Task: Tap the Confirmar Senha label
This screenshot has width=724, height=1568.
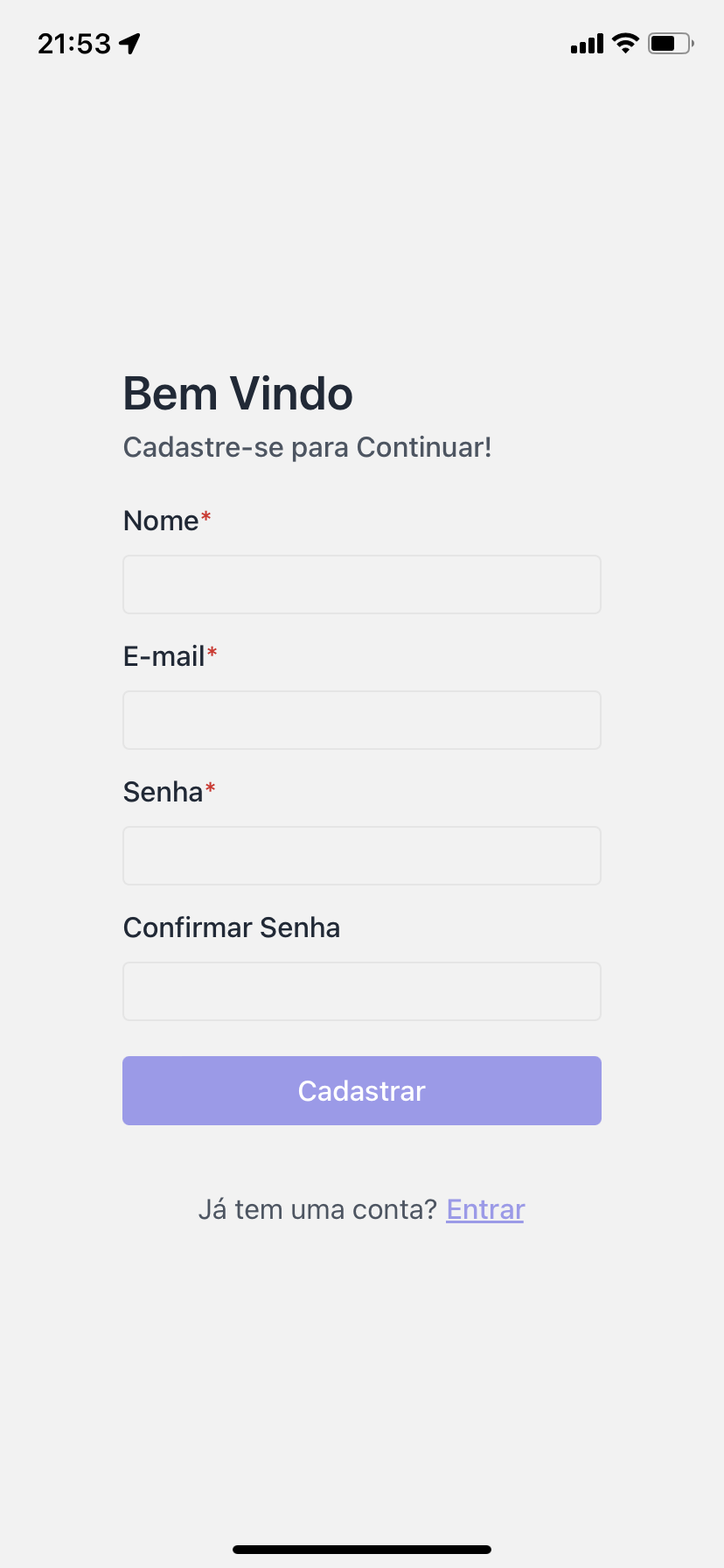Action: 232,927
